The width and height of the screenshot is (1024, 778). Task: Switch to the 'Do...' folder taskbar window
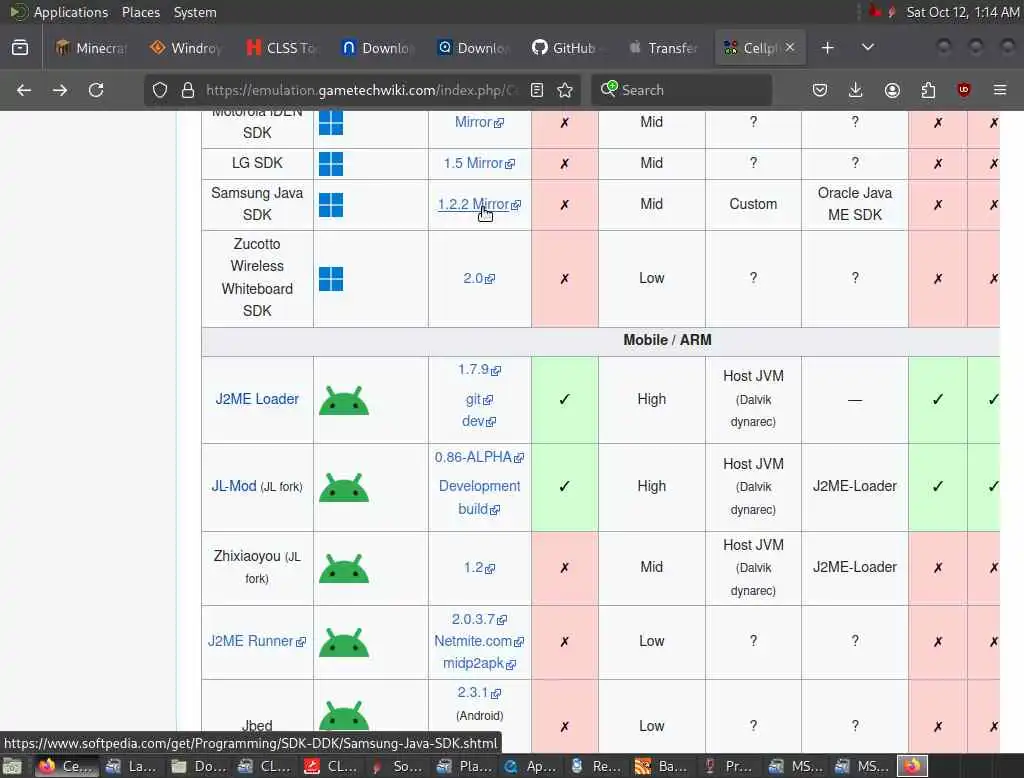pyautogui.click(x=199, y=766)
